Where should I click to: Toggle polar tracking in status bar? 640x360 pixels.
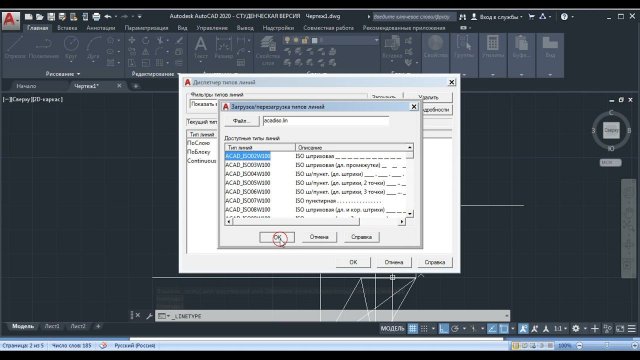tap(455, 329)
